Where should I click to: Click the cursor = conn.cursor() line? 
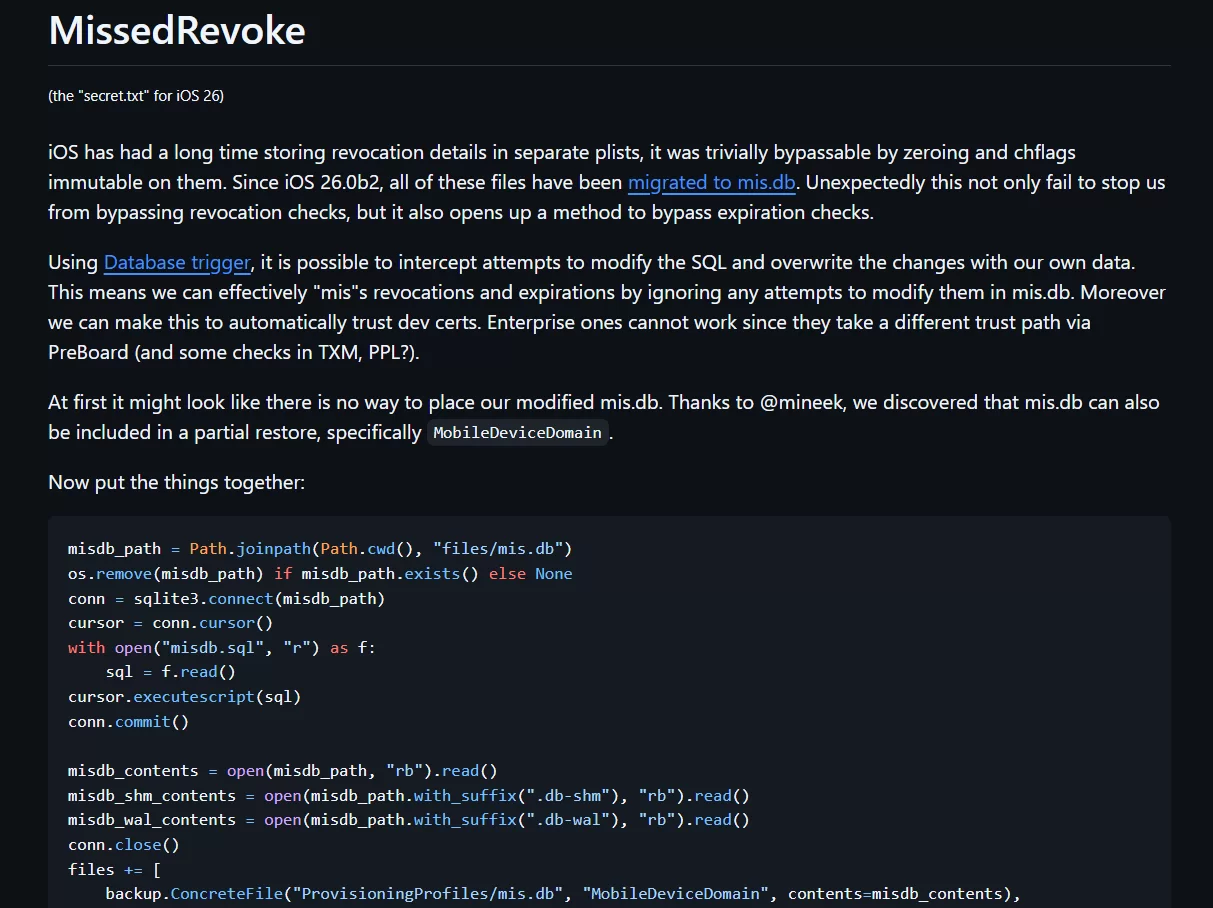coord(170,623)
